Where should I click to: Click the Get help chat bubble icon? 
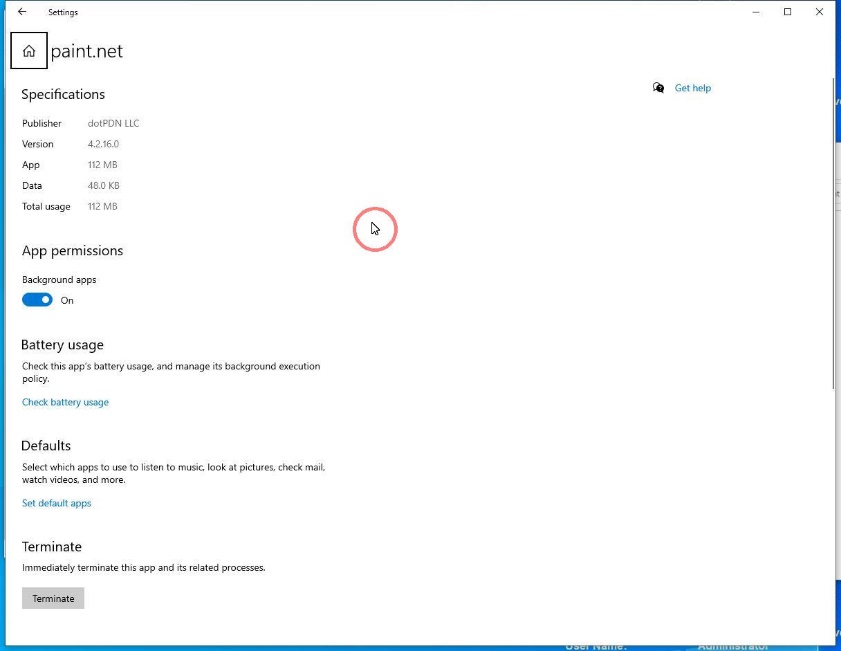pos(658,88)
